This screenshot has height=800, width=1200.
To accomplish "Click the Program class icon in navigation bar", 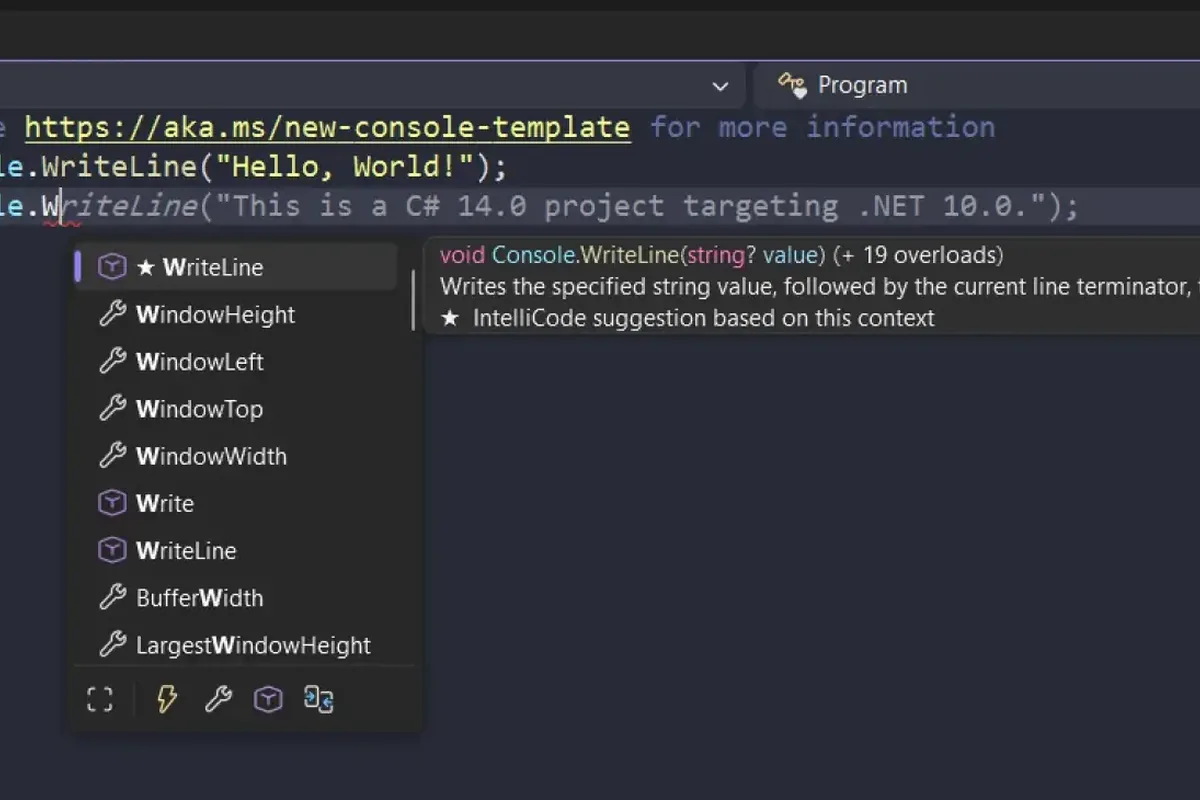I will pyautogui.click(x=792, y=85).
